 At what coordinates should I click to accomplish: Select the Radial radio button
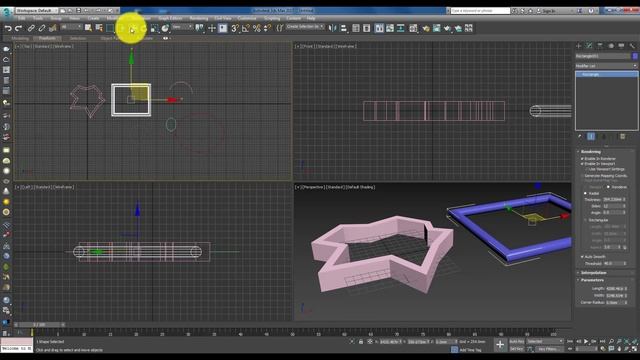[x=585, y=193]
